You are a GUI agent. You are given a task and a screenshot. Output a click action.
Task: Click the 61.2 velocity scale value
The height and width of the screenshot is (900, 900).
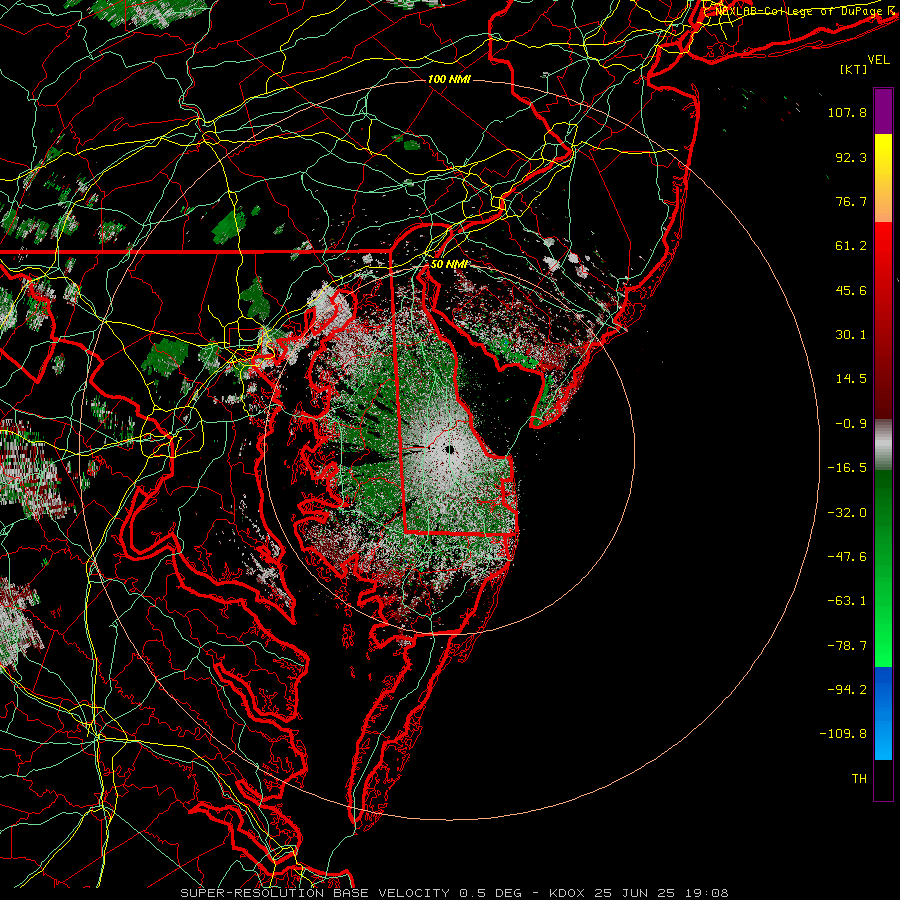point(851,246)
